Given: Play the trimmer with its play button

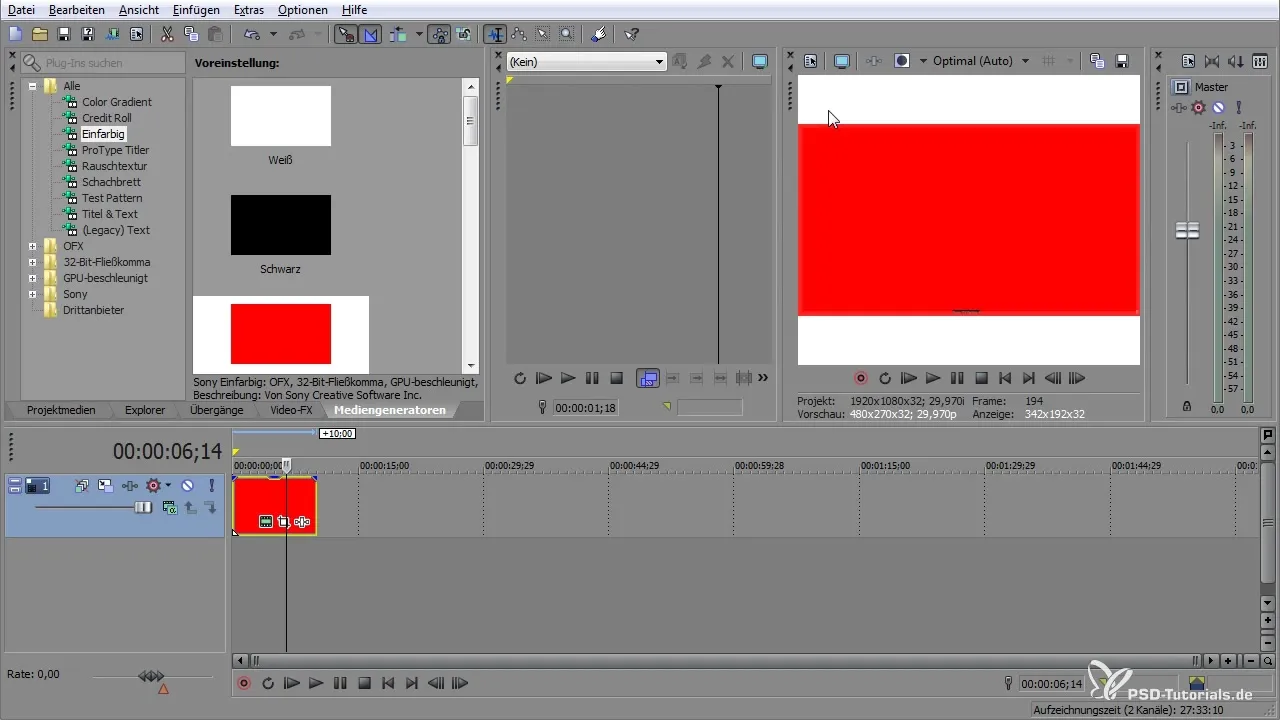Looking at the screenshot, I should (x=568, y=379).
